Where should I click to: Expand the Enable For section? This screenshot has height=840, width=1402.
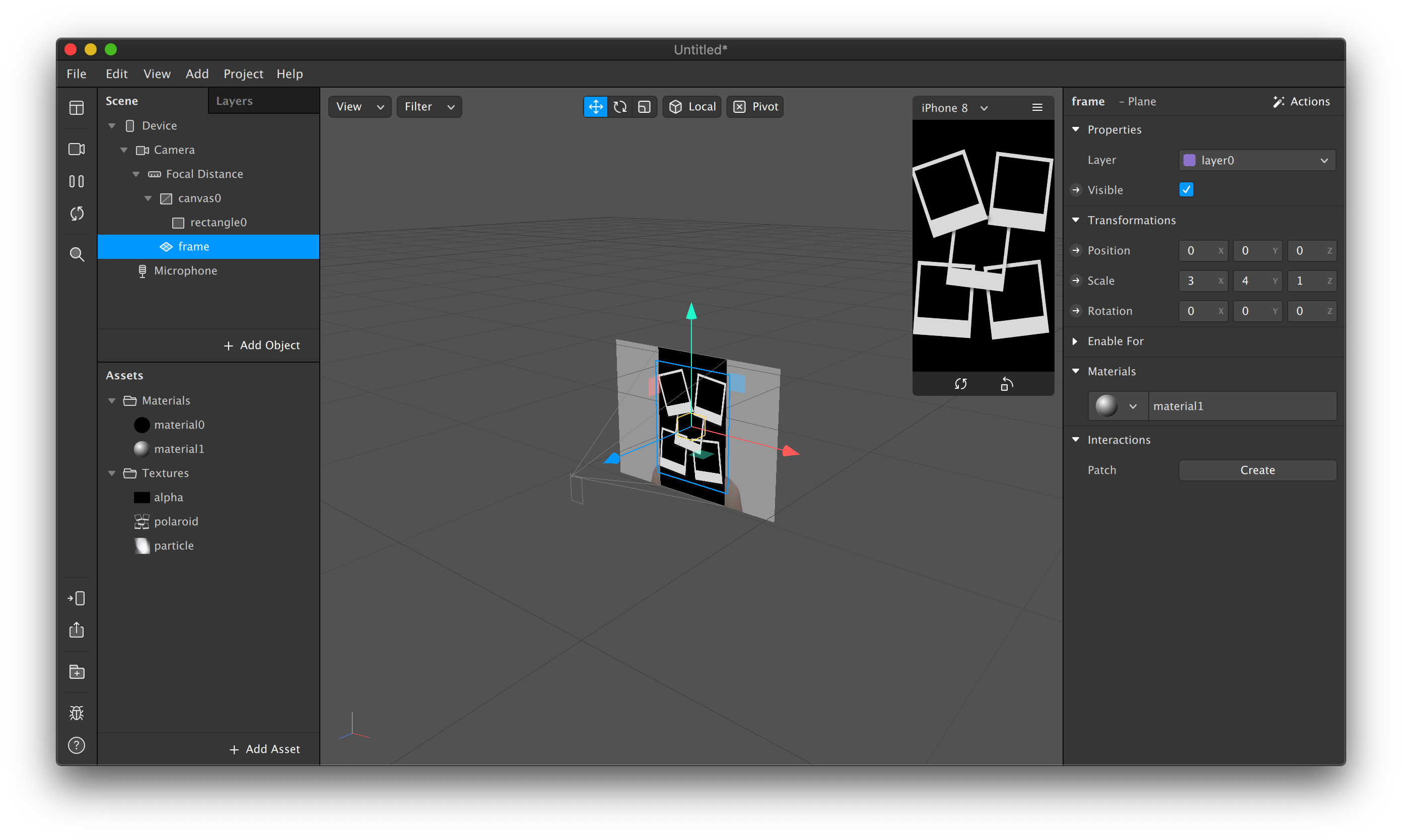[x=1075, y=341]
